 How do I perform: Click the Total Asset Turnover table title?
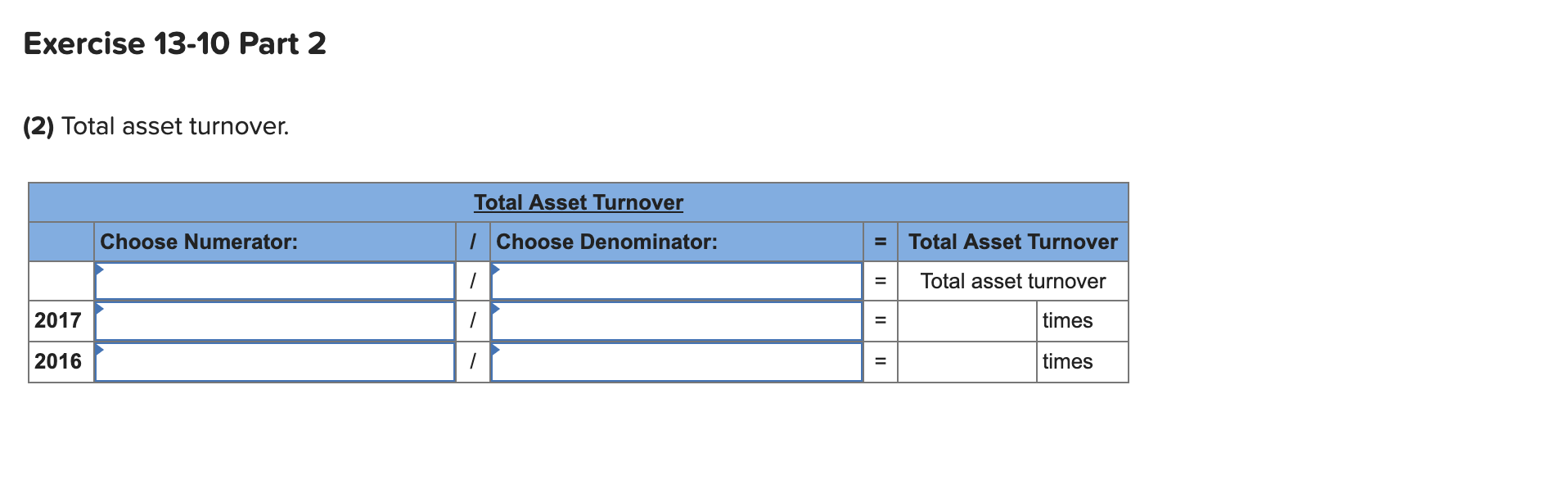tap(578, 202)
